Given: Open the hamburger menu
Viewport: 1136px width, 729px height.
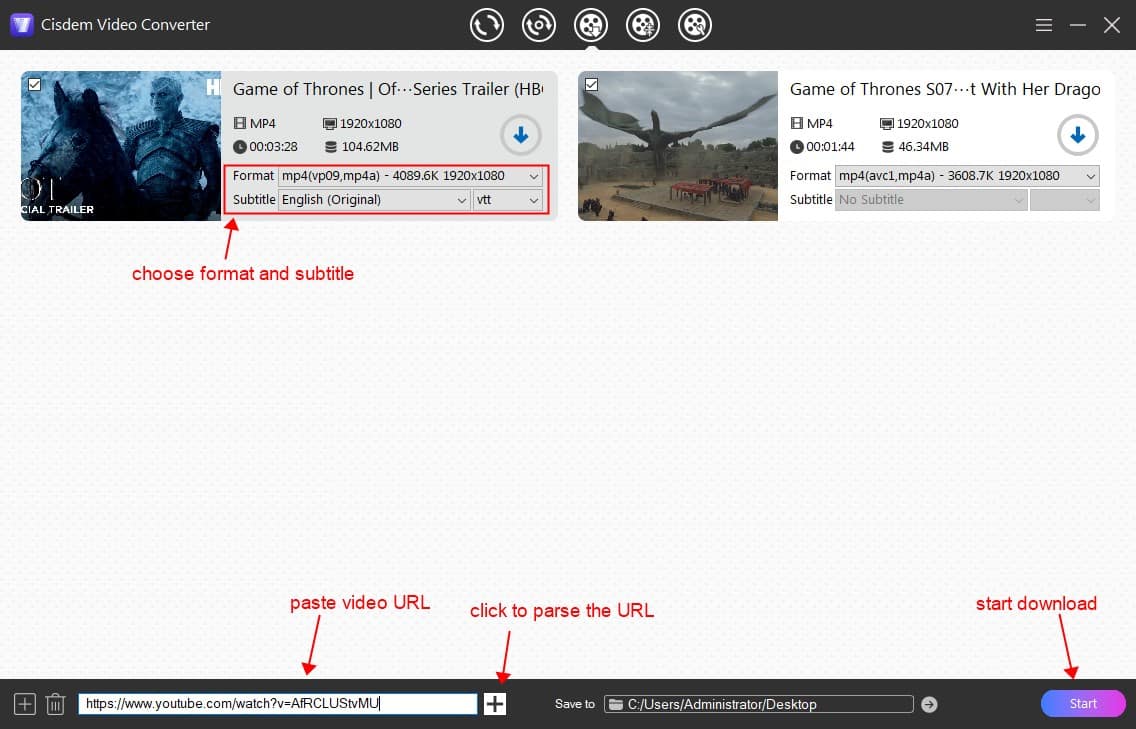Looking at the screenshot, I should 1043,25.
